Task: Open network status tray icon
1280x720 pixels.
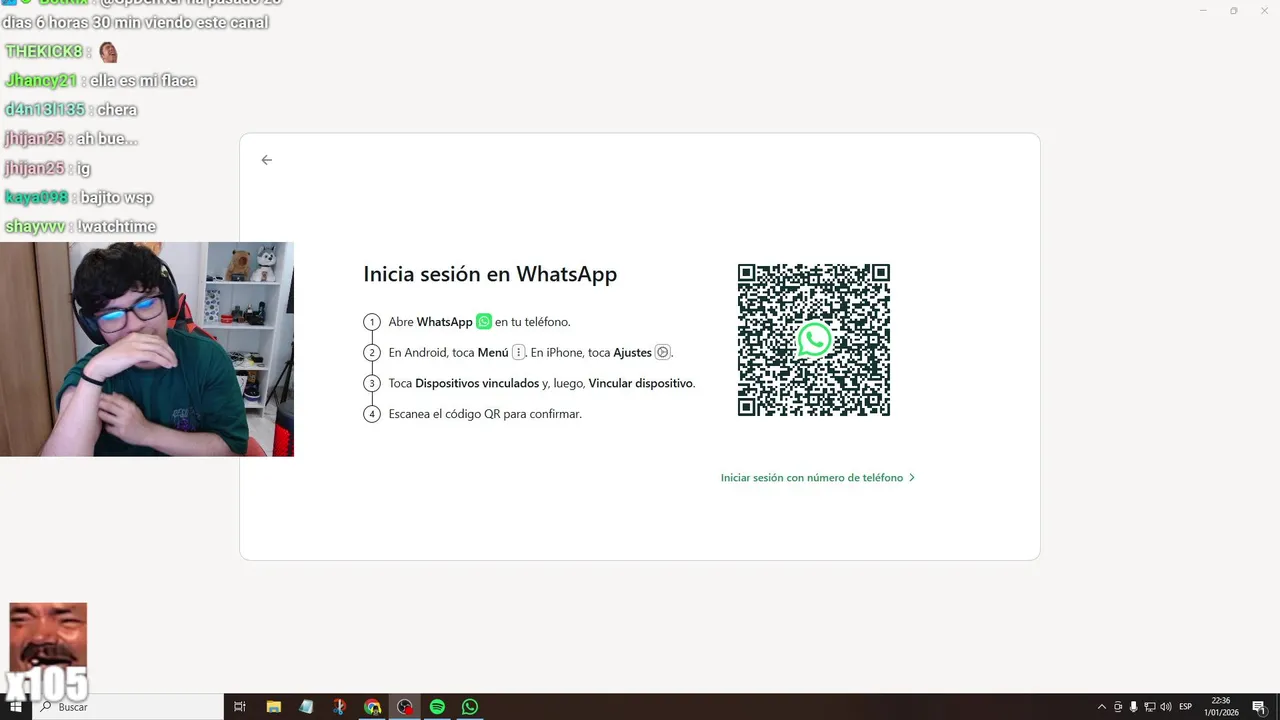Action: click(x=1150, y=707)
